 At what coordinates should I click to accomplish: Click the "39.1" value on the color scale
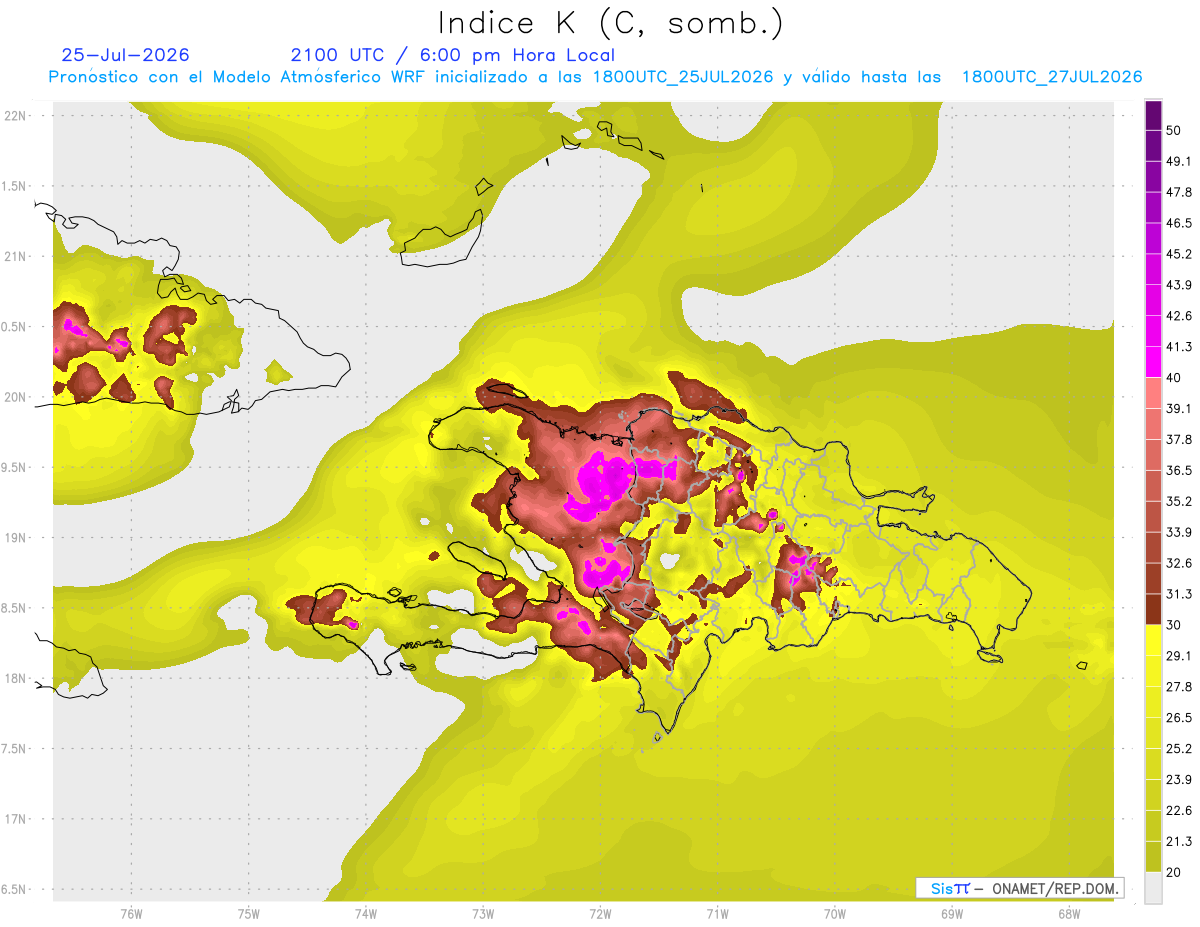[x=1180, y=408]
